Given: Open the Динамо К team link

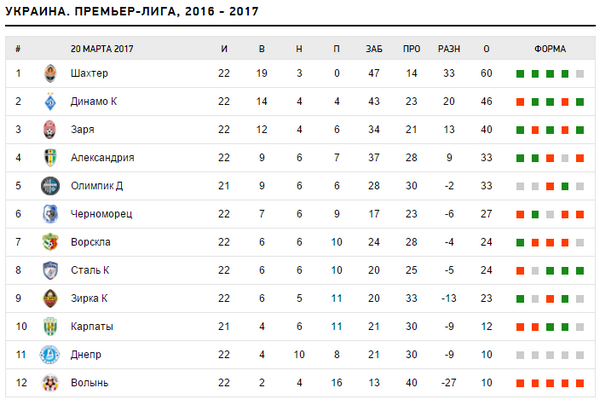Looking at the screenshot, I should (x=93, y=101).
